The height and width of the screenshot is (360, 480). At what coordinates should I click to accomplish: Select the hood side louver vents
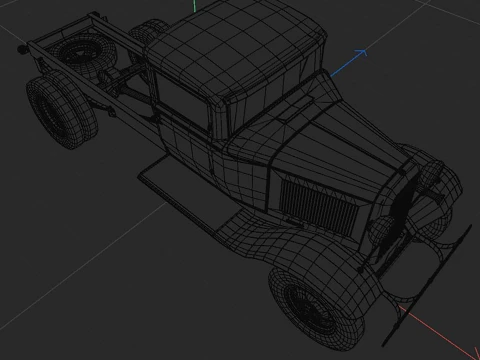[318, 207]
